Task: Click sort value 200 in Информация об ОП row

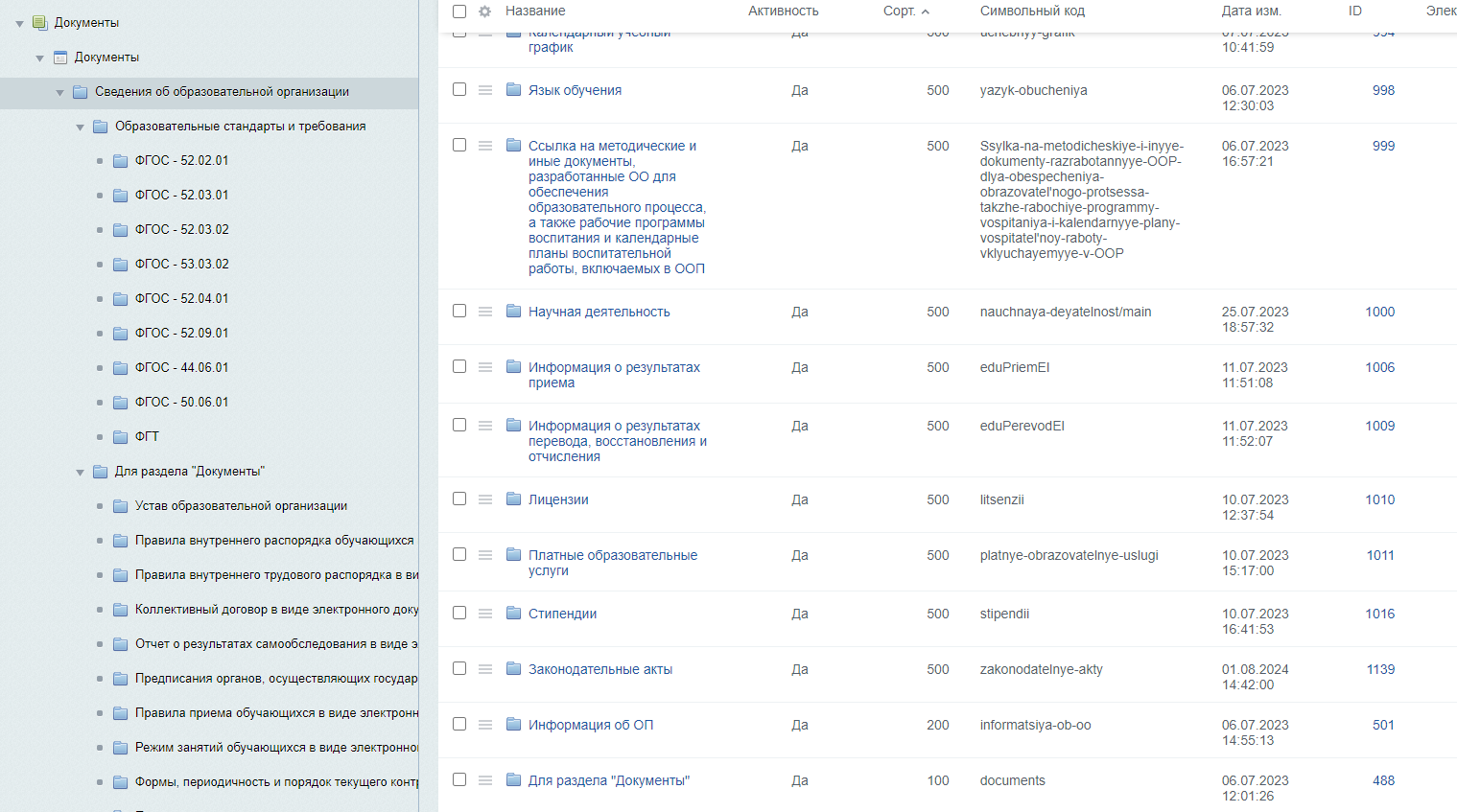Action: coord(938,725)
